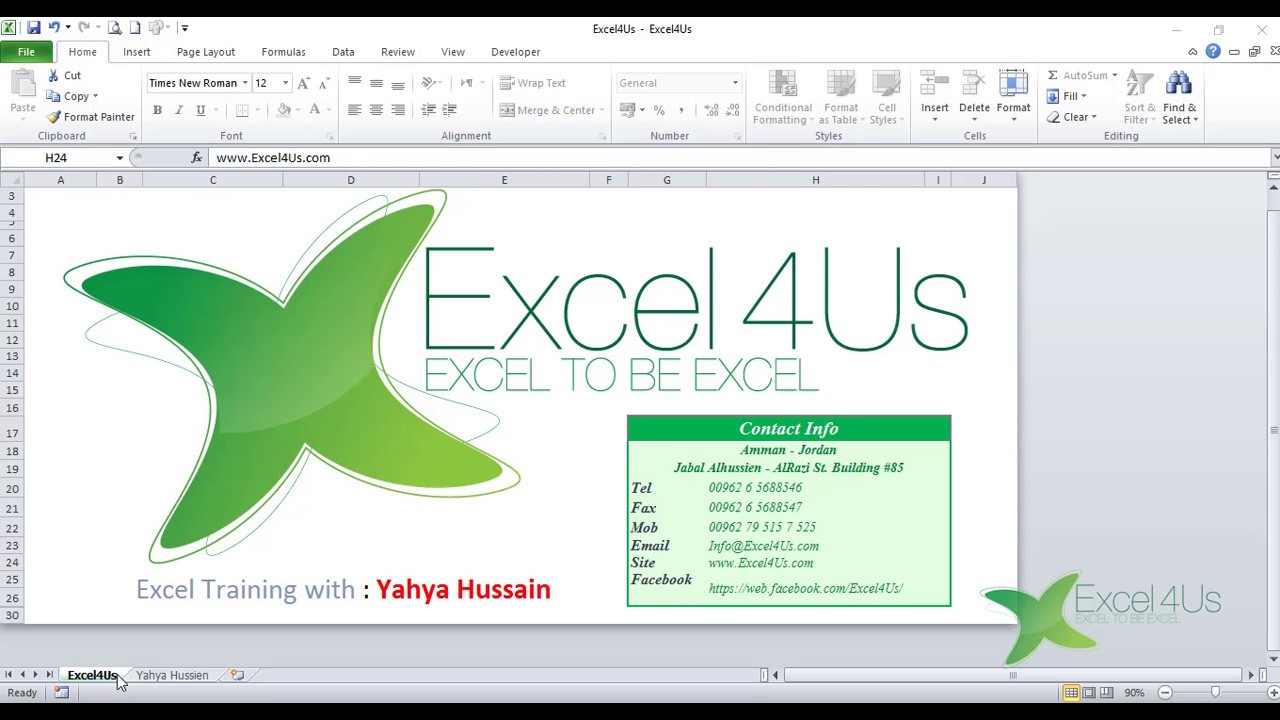
Task: Toggle Underline formatting
Action: tap(200, 110)
